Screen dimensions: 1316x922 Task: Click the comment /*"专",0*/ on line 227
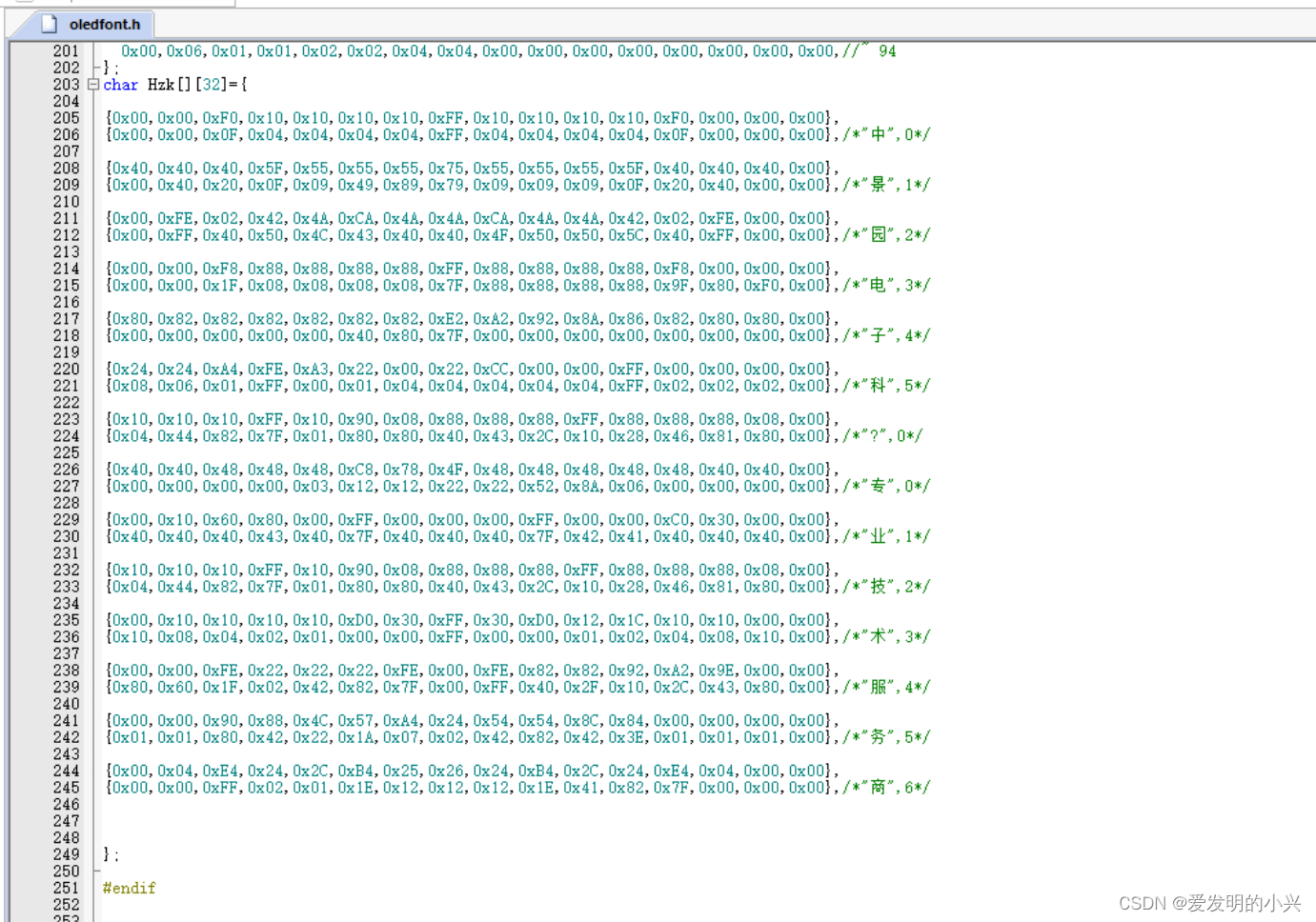(x=886, y=487)
